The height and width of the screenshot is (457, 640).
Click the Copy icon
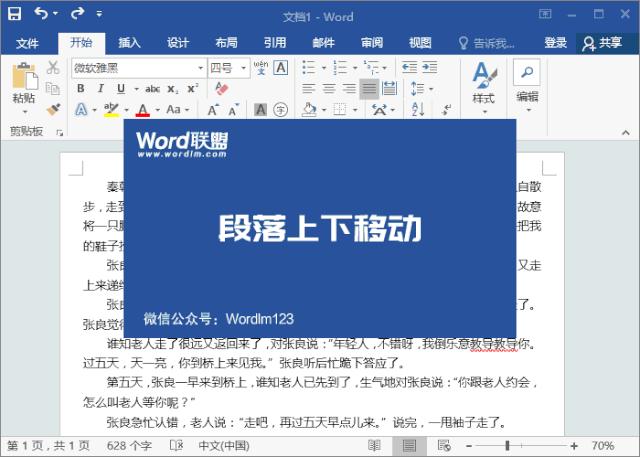[x=53, y=88]
